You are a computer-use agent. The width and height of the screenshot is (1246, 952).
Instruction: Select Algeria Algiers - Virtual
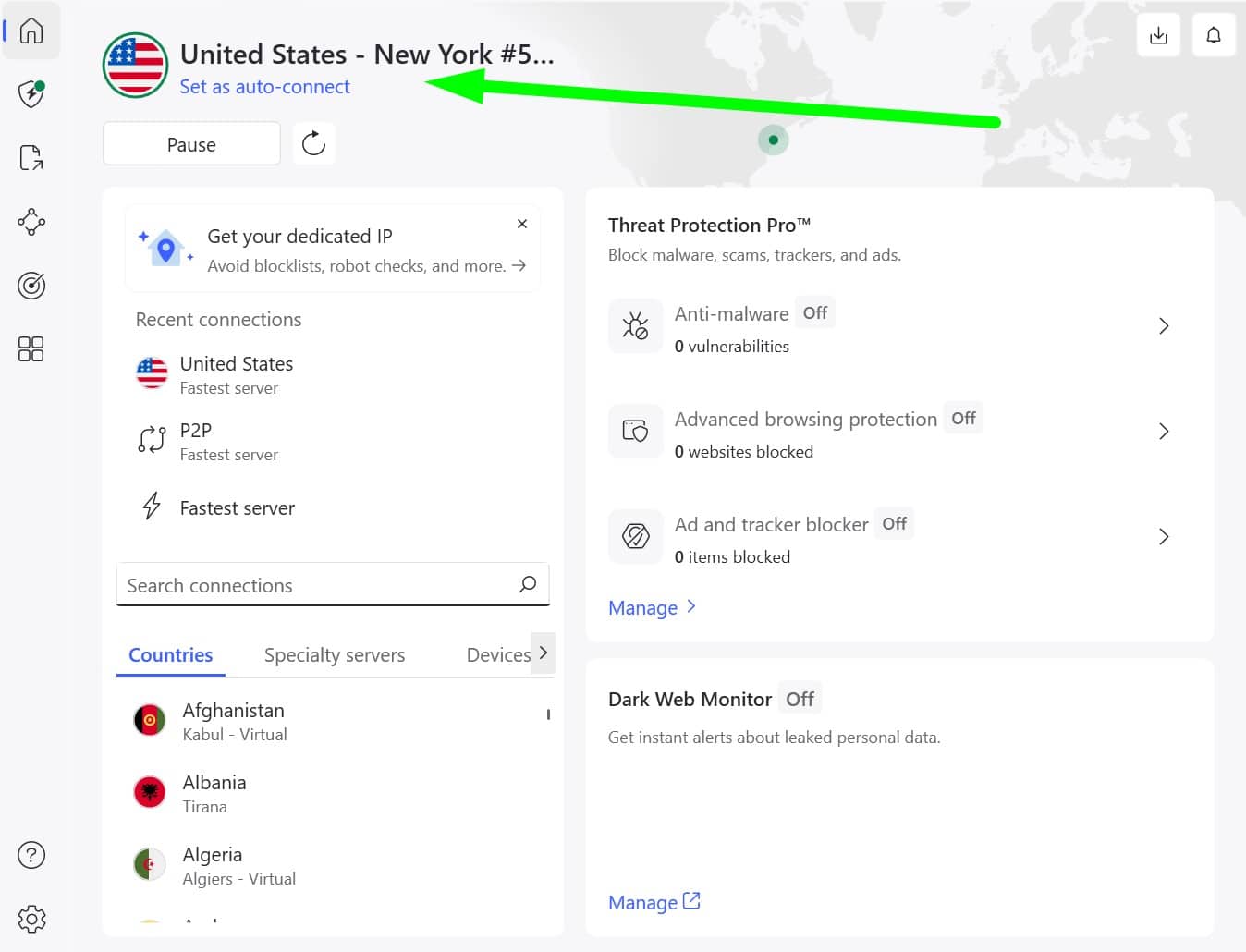tap(333, 865)
